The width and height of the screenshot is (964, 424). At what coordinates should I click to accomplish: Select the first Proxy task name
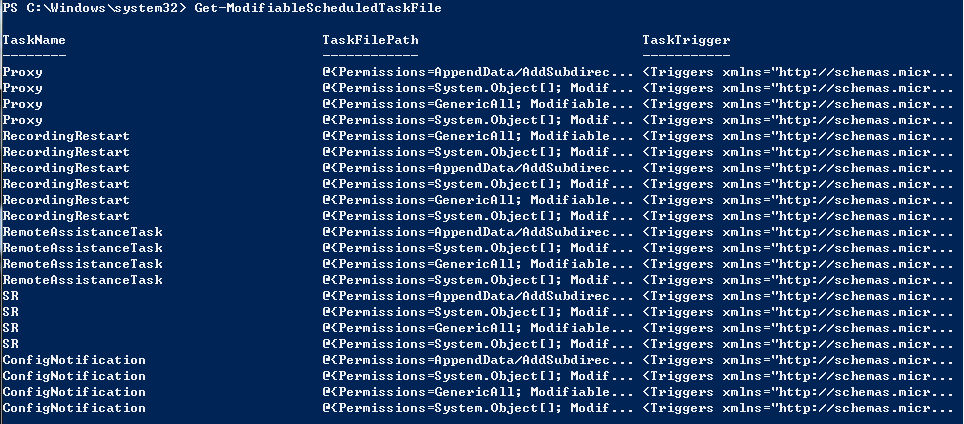pyautogui.click(x=23, y=72)
